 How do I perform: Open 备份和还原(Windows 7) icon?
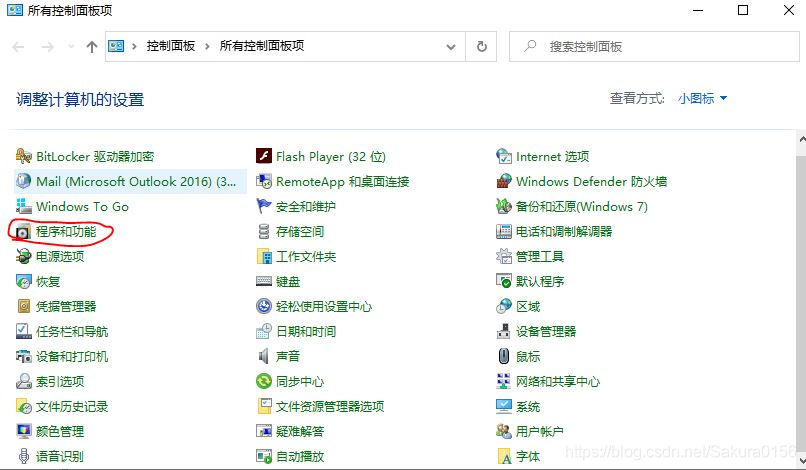point(504,206)
